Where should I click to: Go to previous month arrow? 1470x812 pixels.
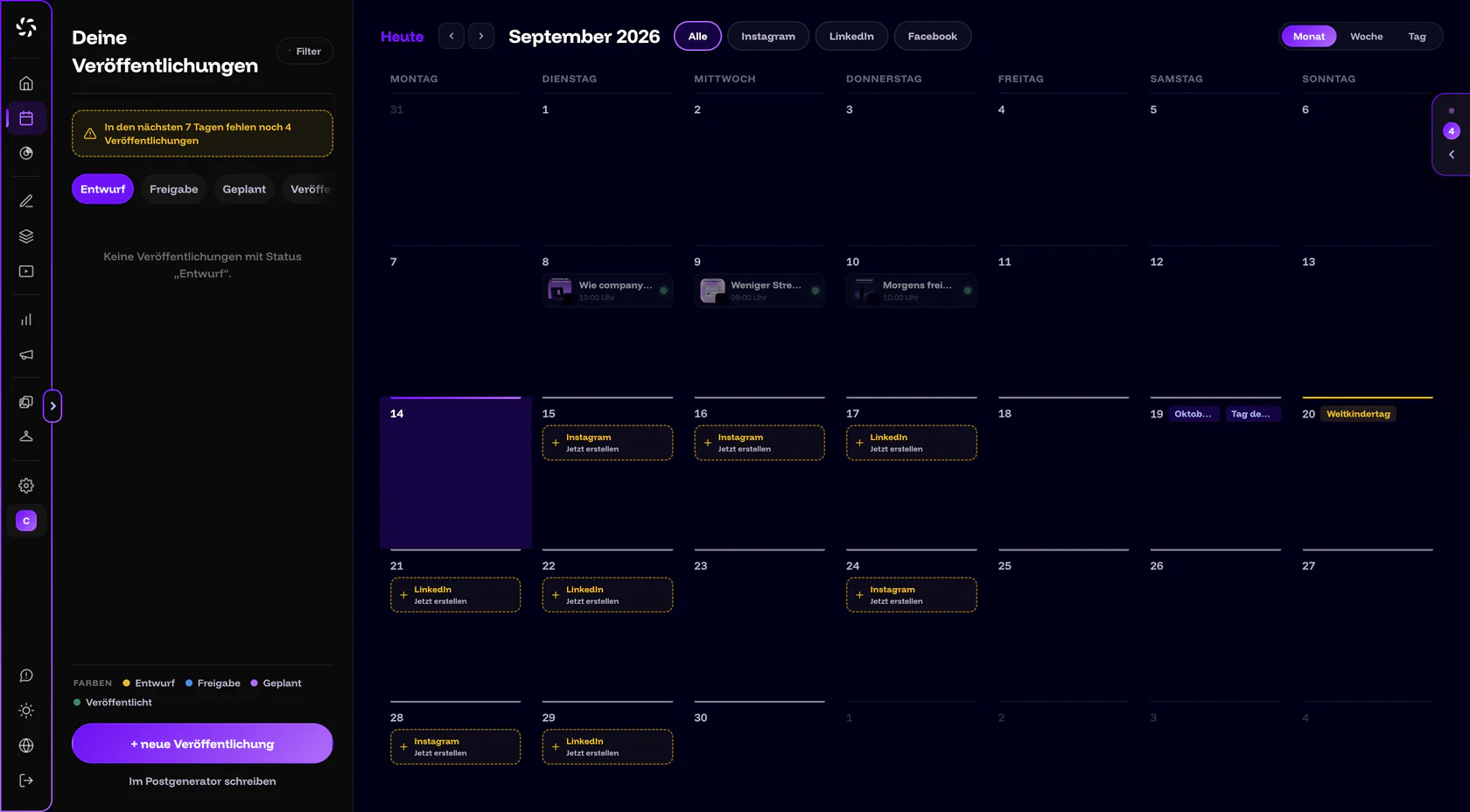pyautogui.click(x=451, y=36)
